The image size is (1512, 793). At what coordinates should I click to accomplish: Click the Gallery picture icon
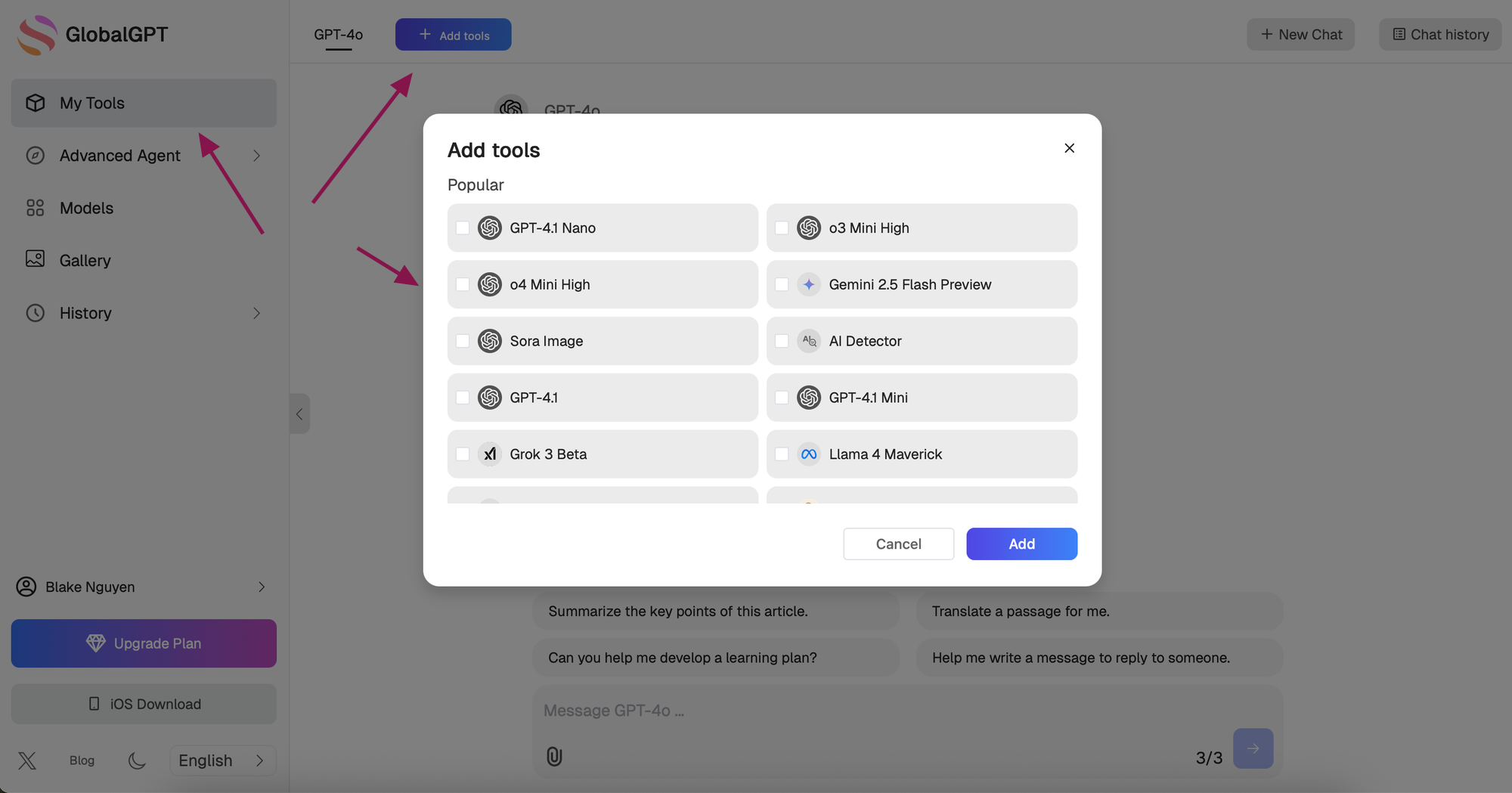[35, 259]
